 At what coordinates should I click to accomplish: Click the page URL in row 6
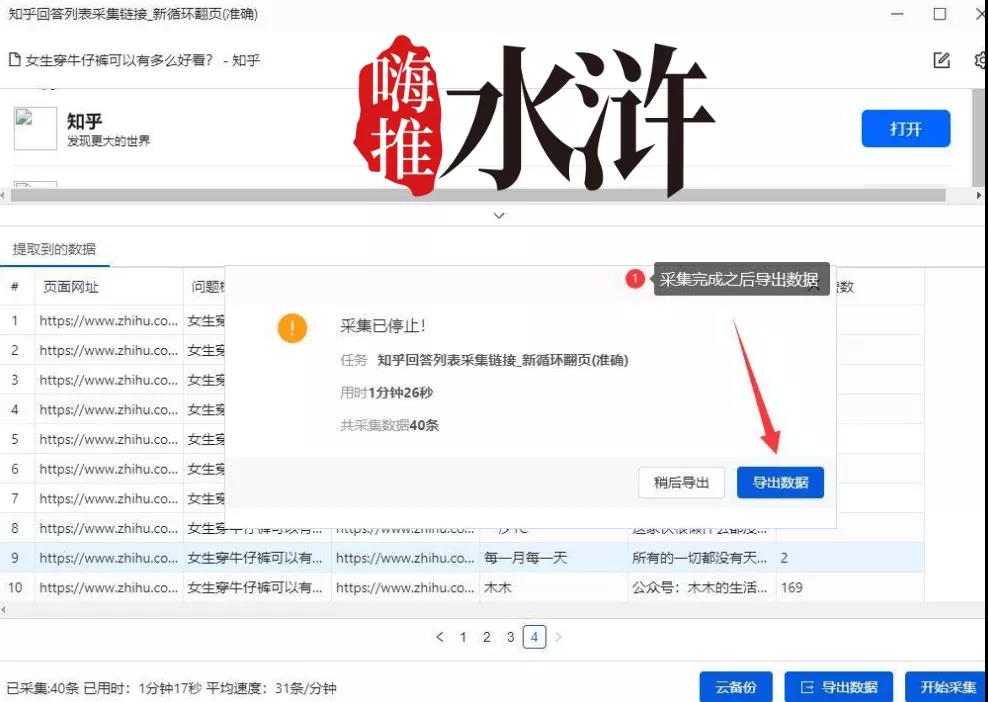108,469
